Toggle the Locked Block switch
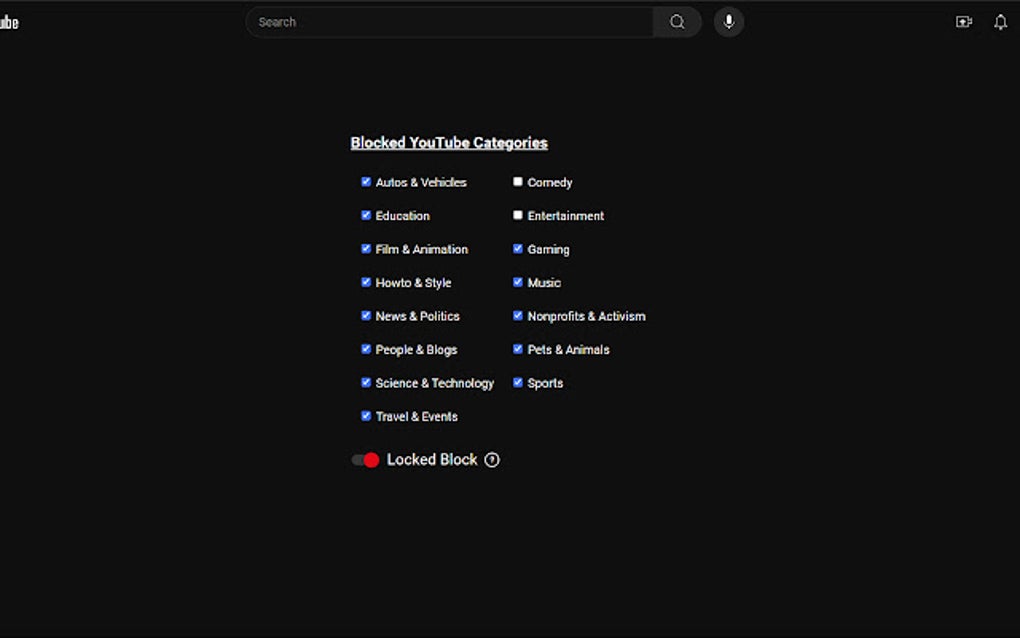Screen dimensions: 1020x638 tap(366, 460)
